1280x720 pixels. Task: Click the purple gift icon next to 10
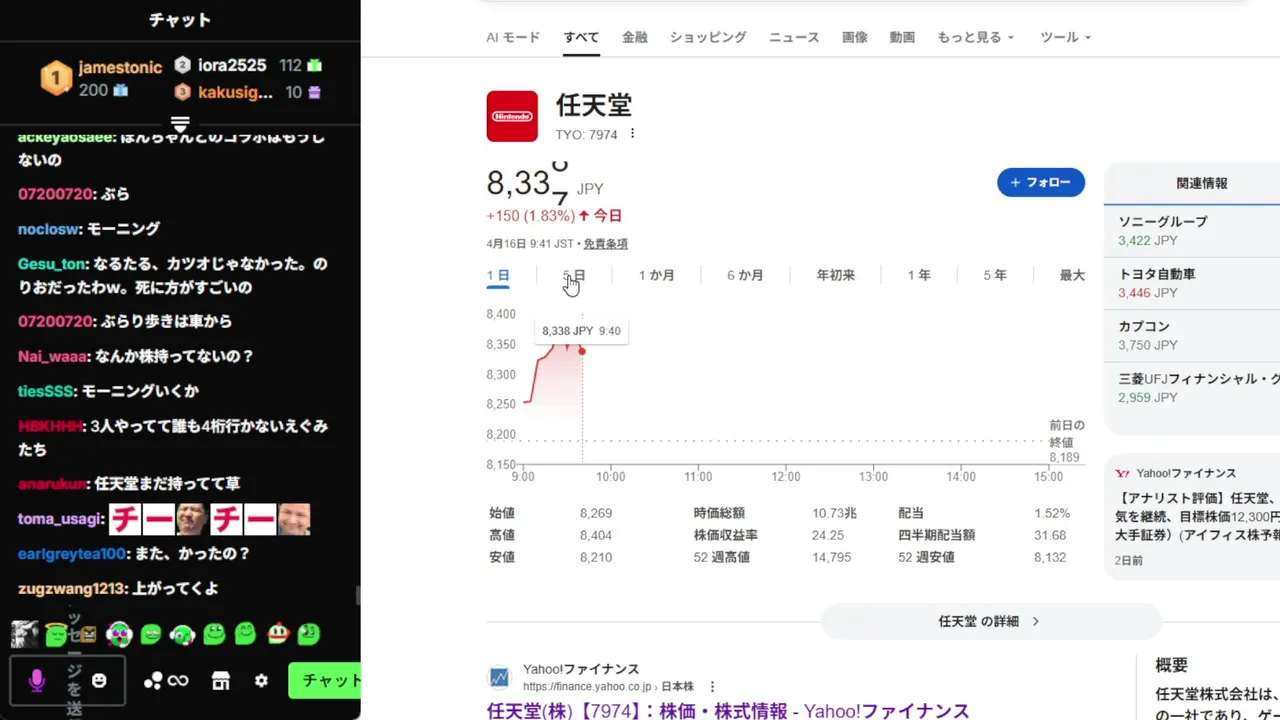(315, 92)
